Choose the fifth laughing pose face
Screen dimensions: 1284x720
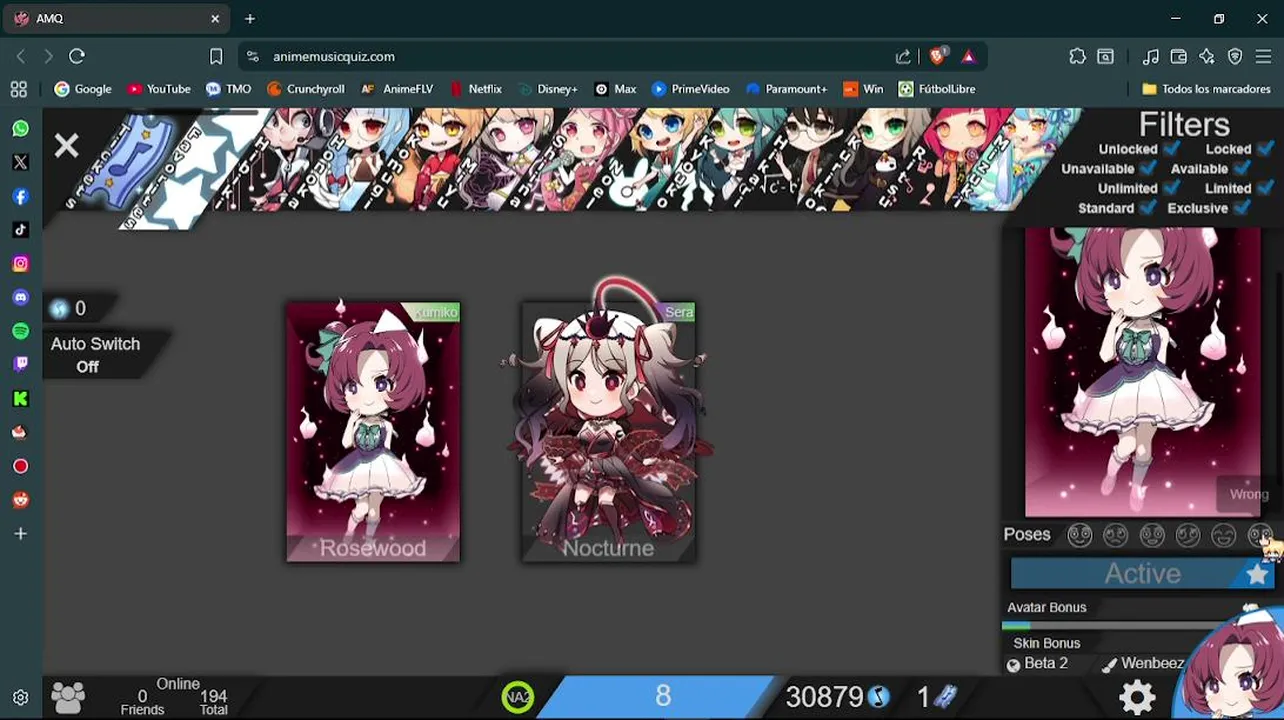[x=1223, y=535]
